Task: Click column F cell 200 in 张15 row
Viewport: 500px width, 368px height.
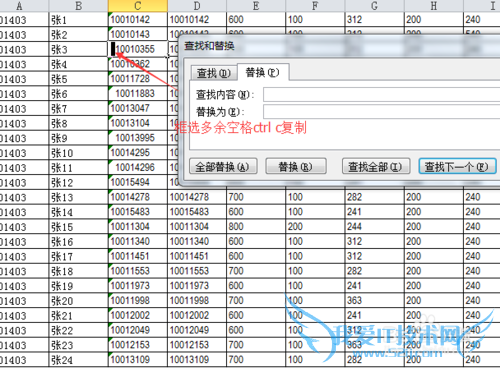Action: coord(315,227)
